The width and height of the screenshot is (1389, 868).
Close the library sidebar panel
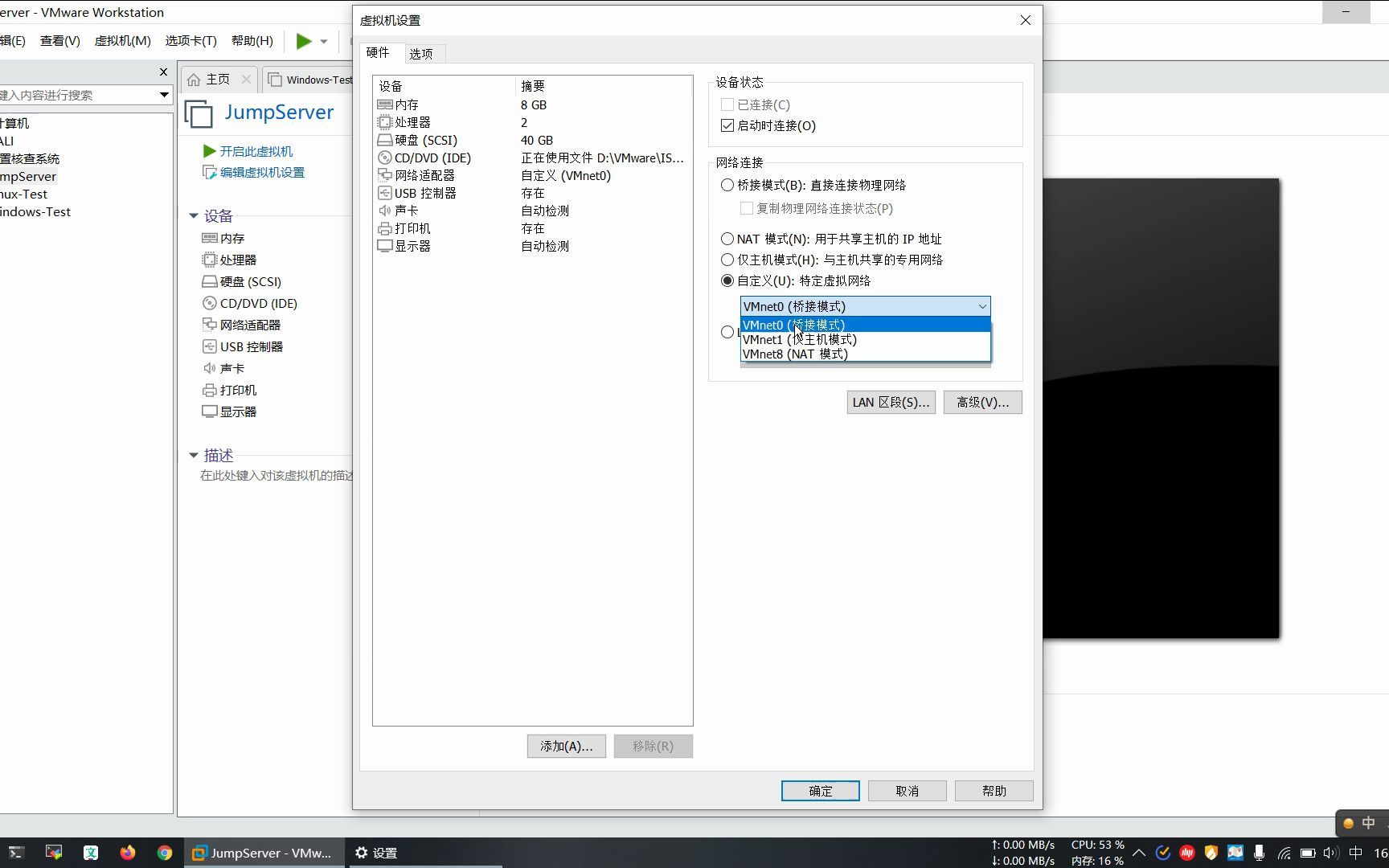[163, 72]
